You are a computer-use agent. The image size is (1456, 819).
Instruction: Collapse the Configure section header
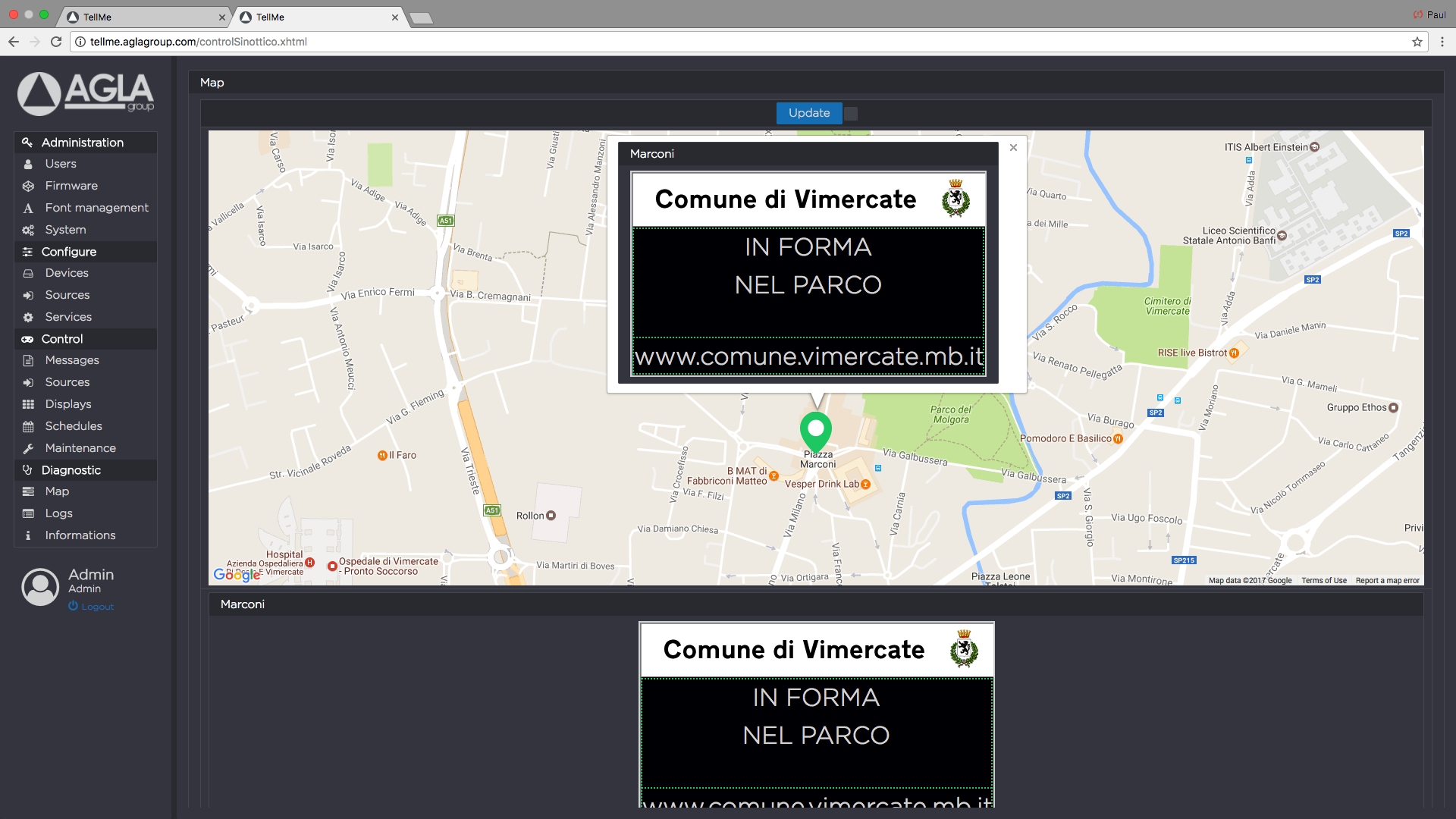point(86,252)
